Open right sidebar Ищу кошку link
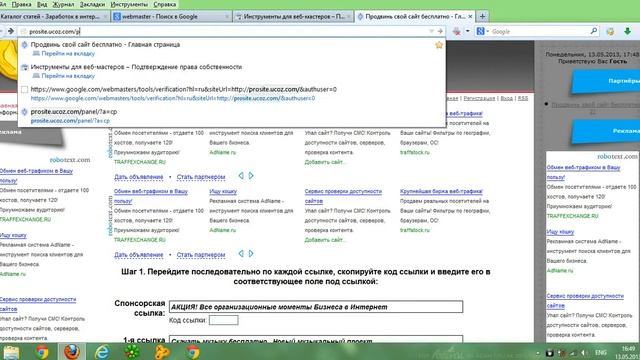This screenshot has height=360, width=640. tap(560, 232)
